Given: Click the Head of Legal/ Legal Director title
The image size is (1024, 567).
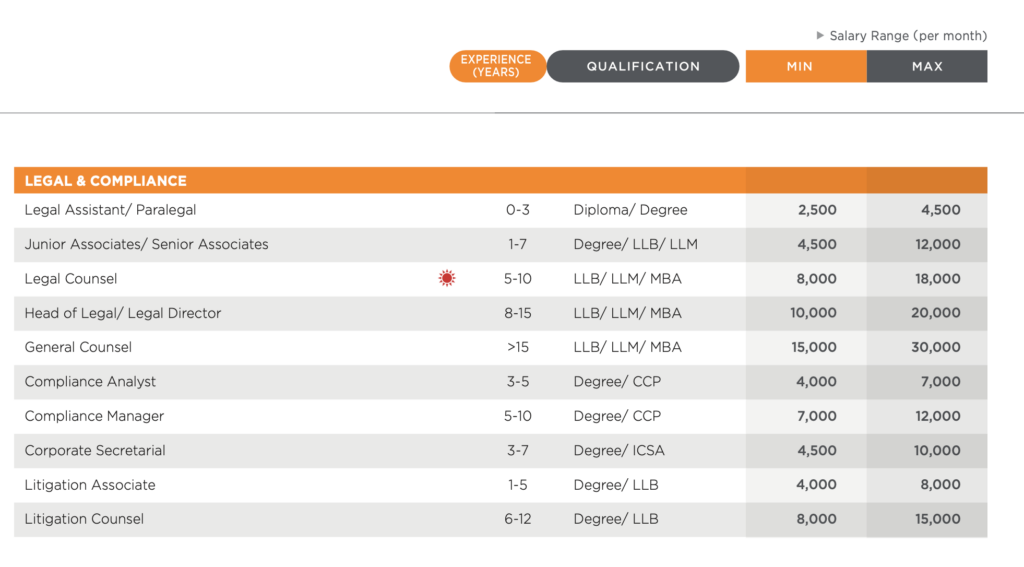Looking at the screenshot, I should (x=123, y=313).
